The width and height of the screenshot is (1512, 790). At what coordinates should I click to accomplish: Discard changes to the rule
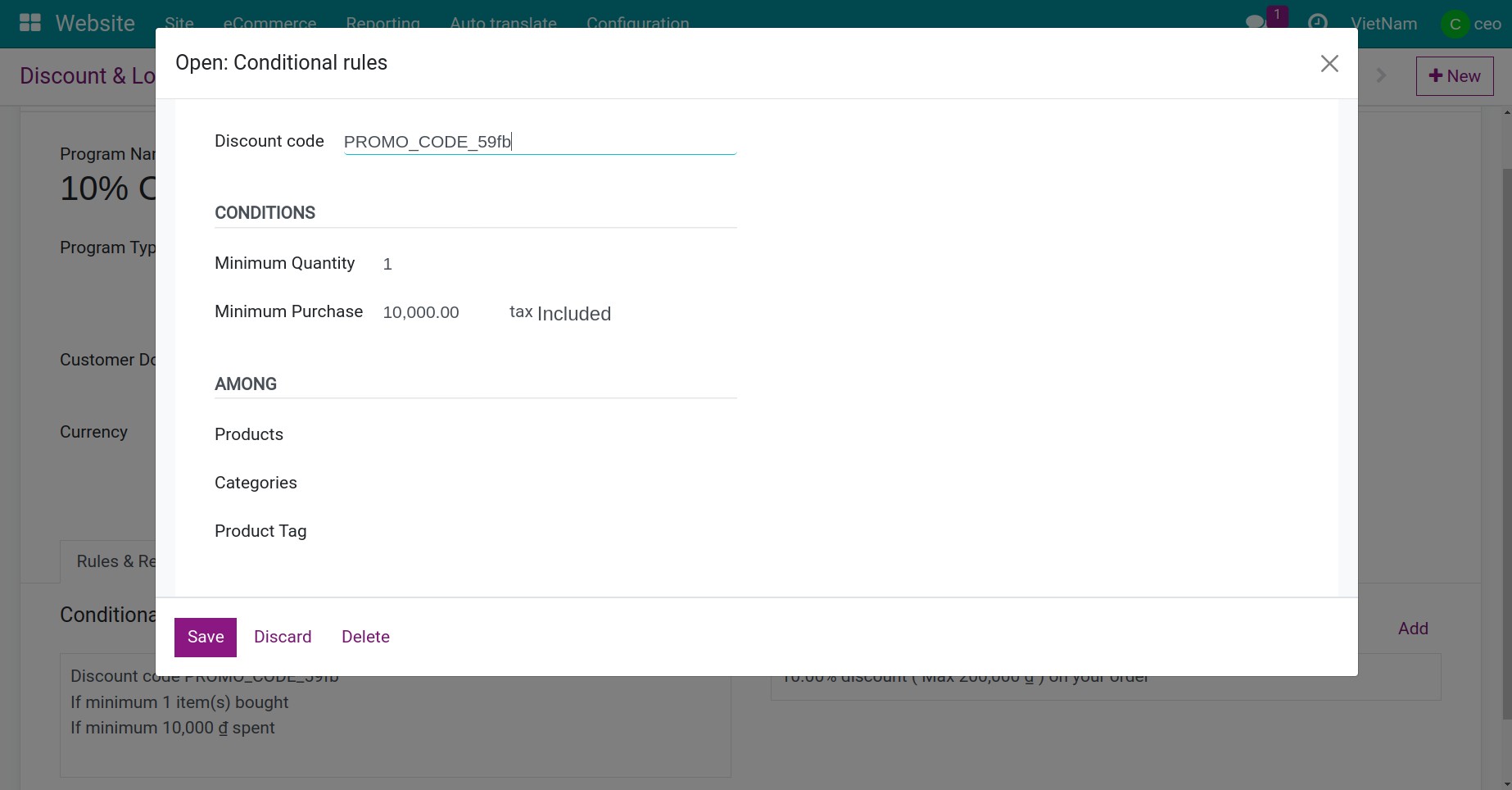[283, 637]
